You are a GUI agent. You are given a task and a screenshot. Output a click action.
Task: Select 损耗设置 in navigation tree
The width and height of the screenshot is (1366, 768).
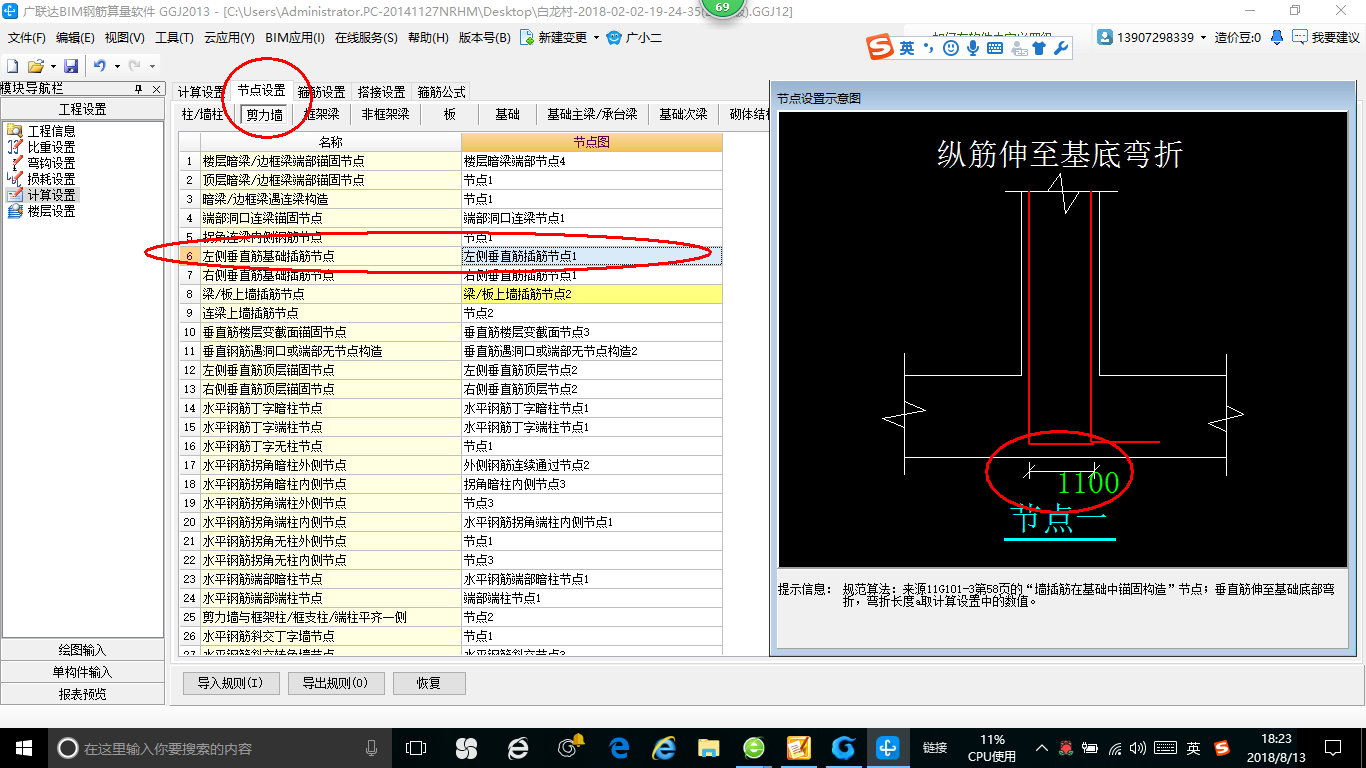click(x=51, y=179)
